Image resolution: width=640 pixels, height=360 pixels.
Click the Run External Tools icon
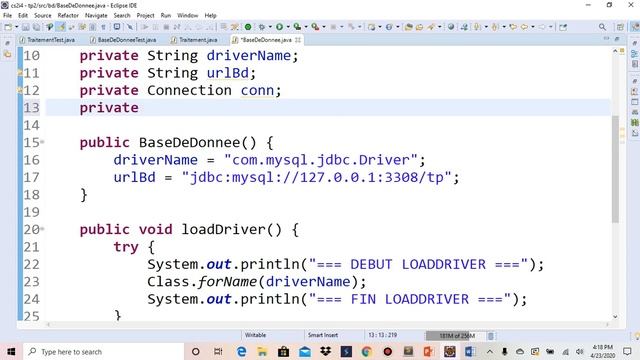pyautogui.click(x=315, y=27)
